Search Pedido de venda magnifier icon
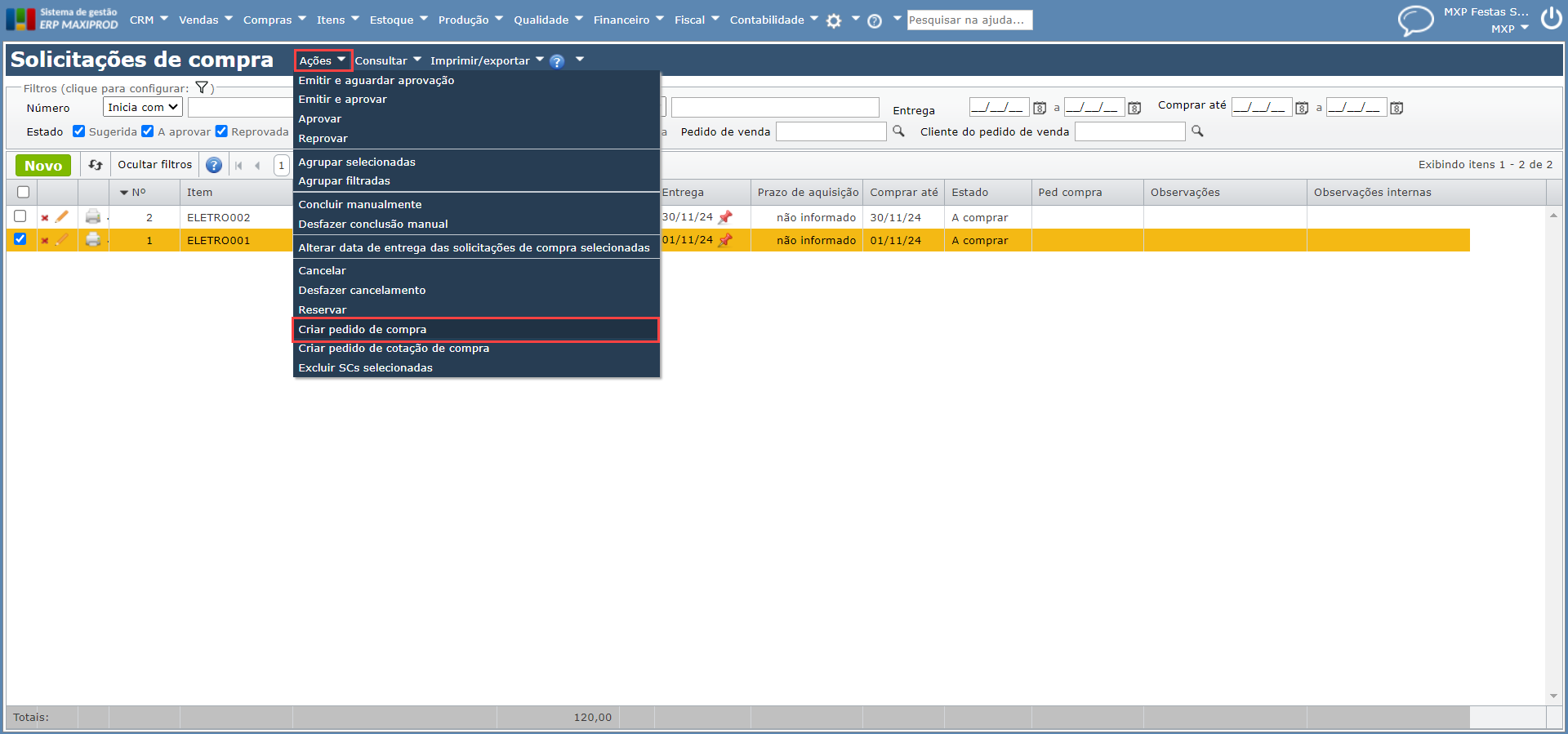The width and height of the screenshot is (1568, 734). point(898,131)
